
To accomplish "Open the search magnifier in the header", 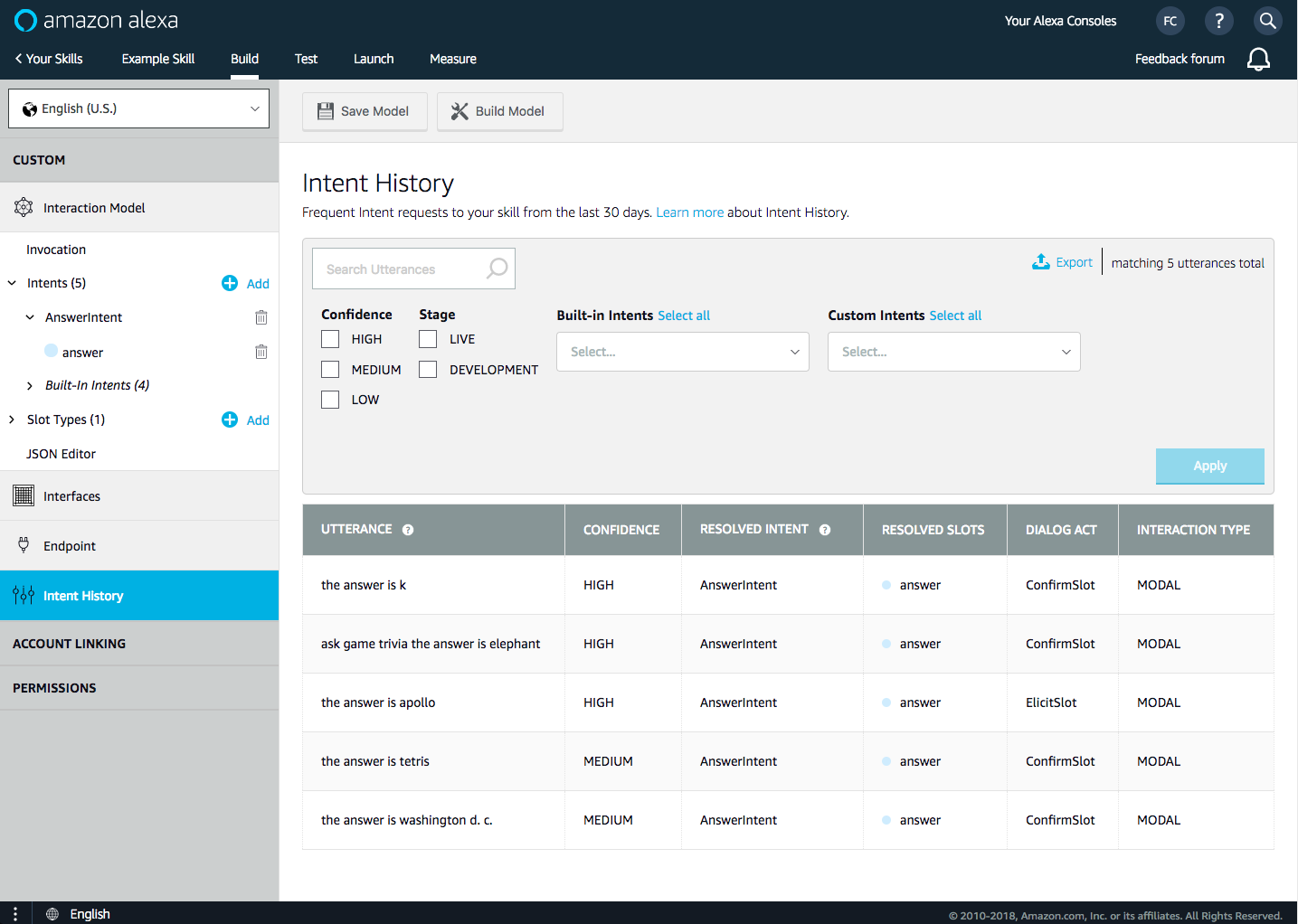I will coord(1267,21).
